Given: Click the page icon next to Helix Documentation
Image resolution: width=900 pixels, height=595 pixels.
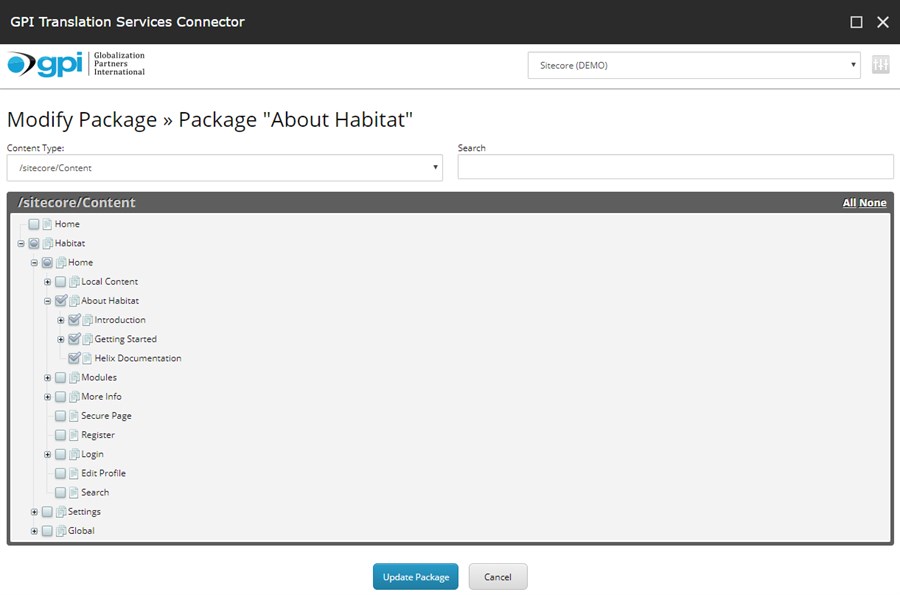Looking at the screenshot, I should (x=87, y=358).
